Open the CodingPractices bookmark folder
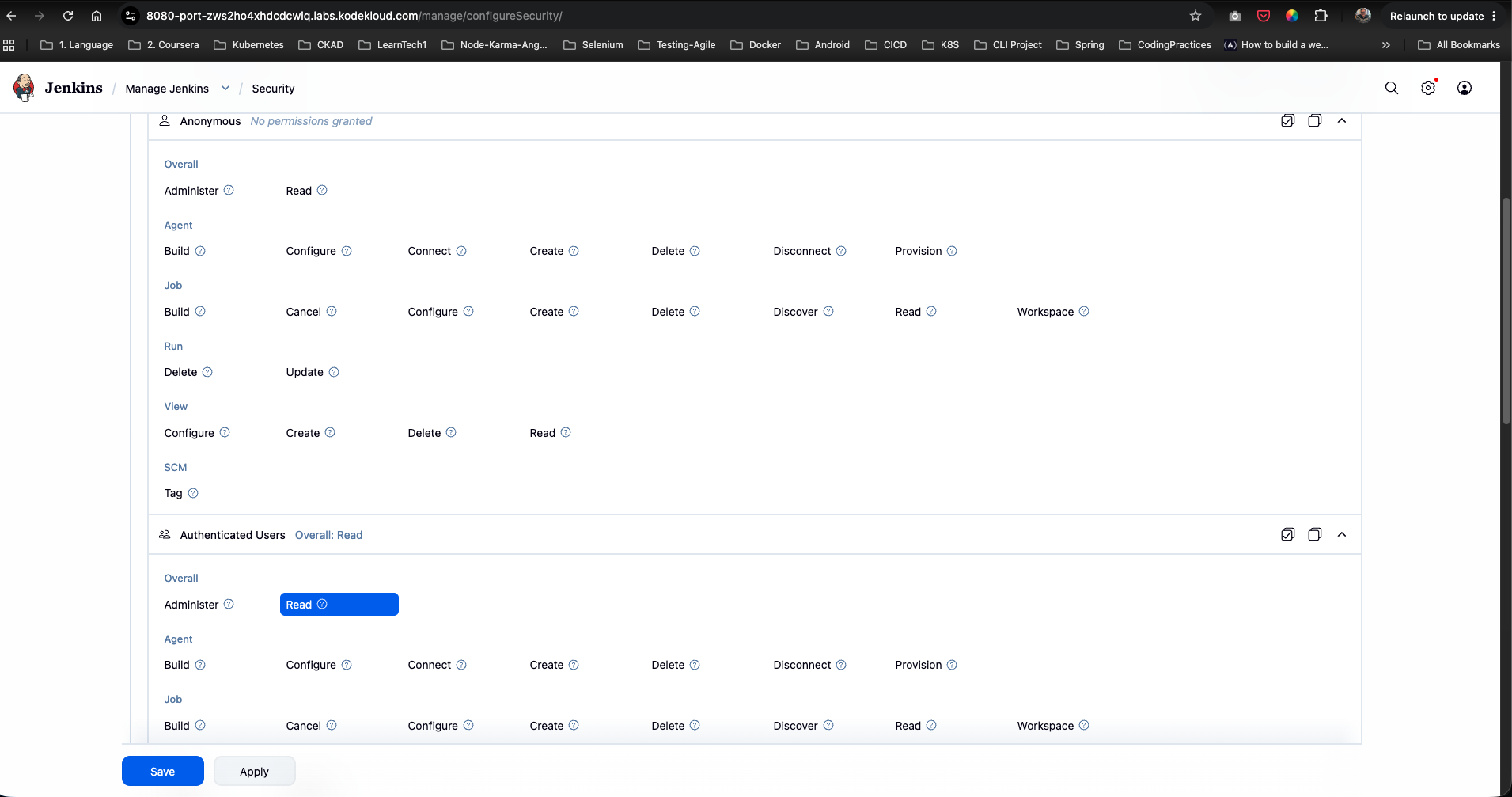The height and width of the screenshot is (797, 1512). coord(1165,45)
